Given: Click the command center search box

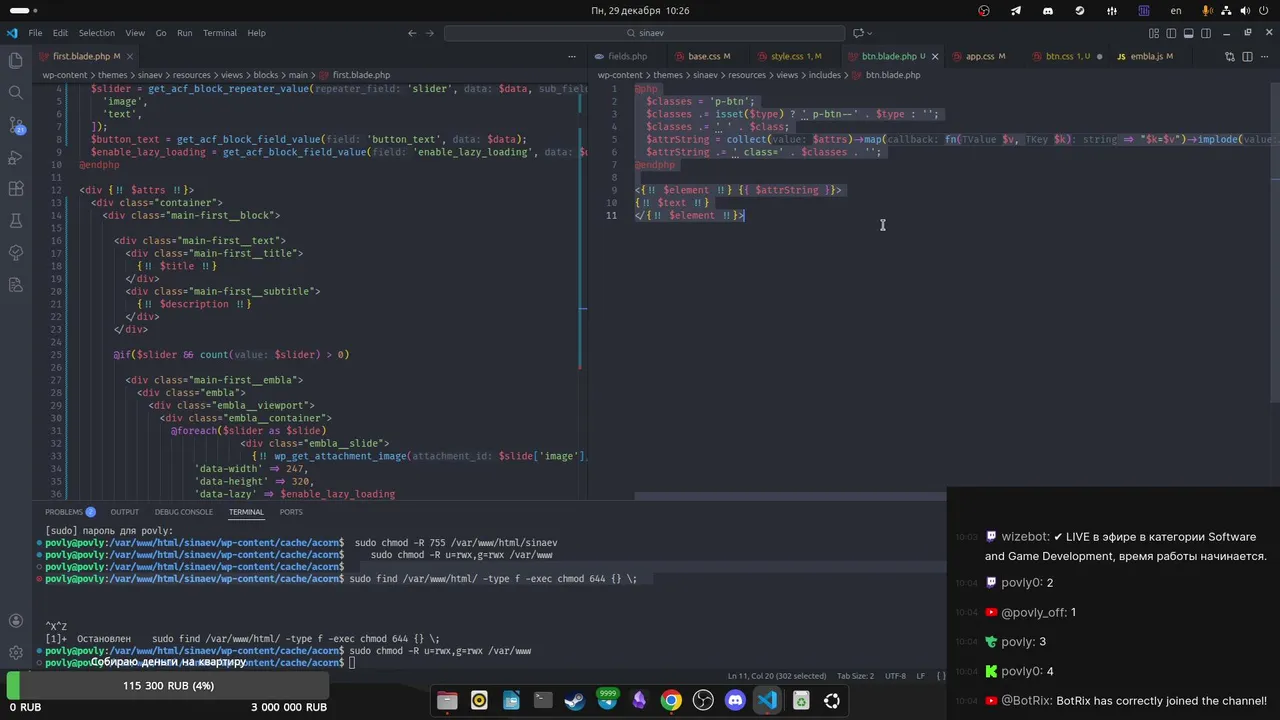Looking at the screenshot, I should click(645, 33).
